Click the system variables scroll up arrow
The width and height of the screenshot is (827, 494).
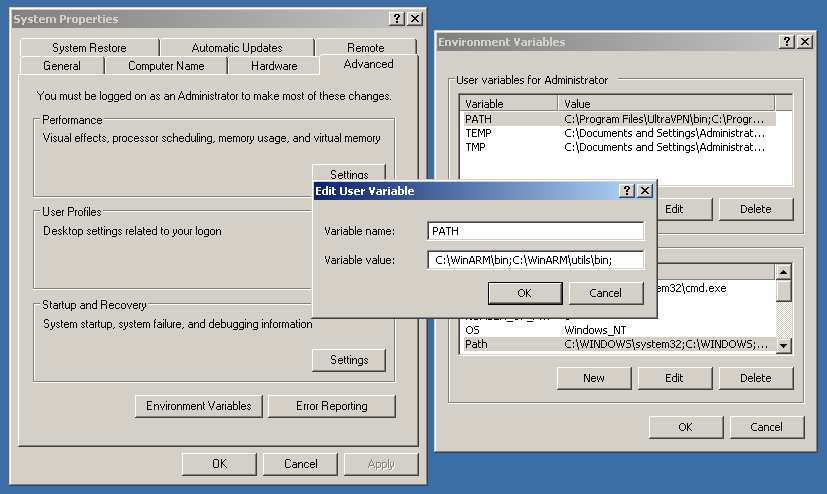(784, 272)
